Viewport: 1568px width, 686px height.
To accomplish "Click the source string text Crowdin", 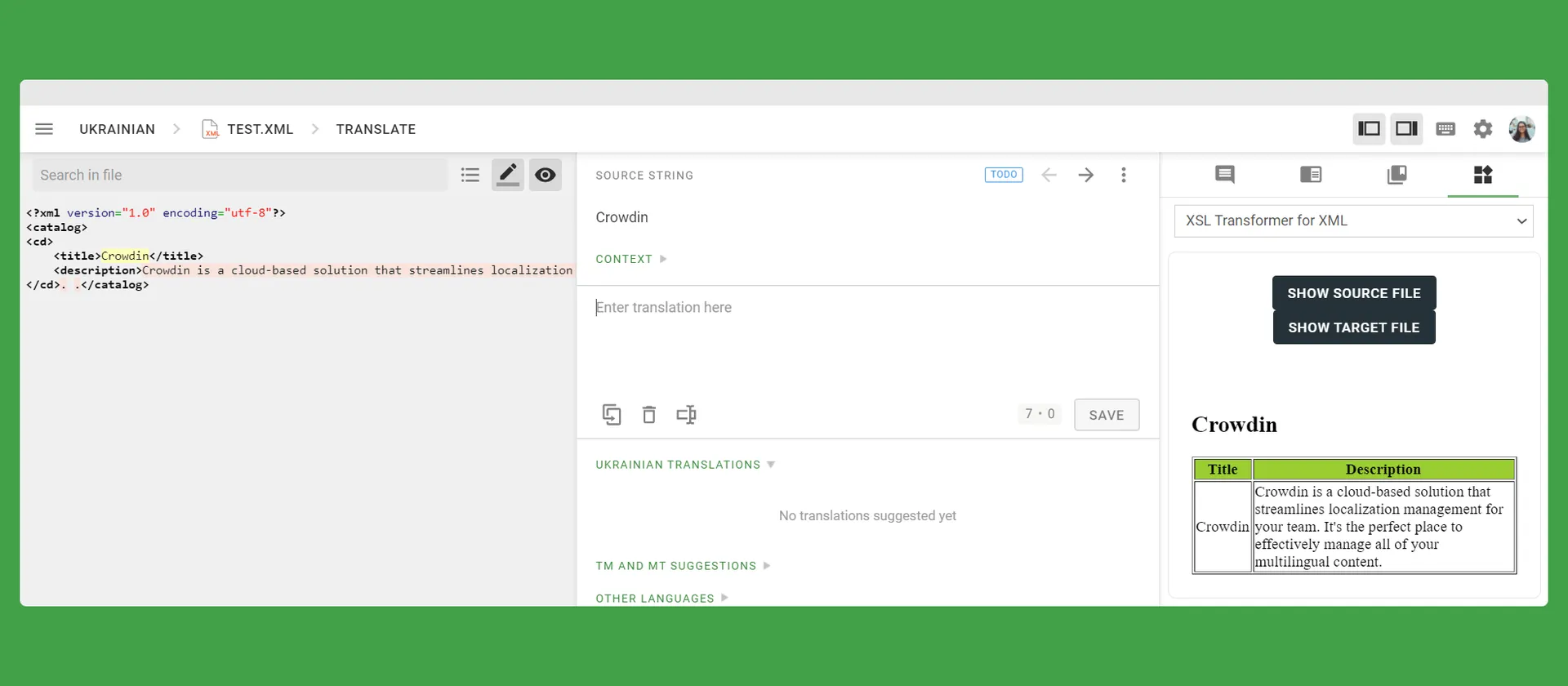I will point(621,217).
